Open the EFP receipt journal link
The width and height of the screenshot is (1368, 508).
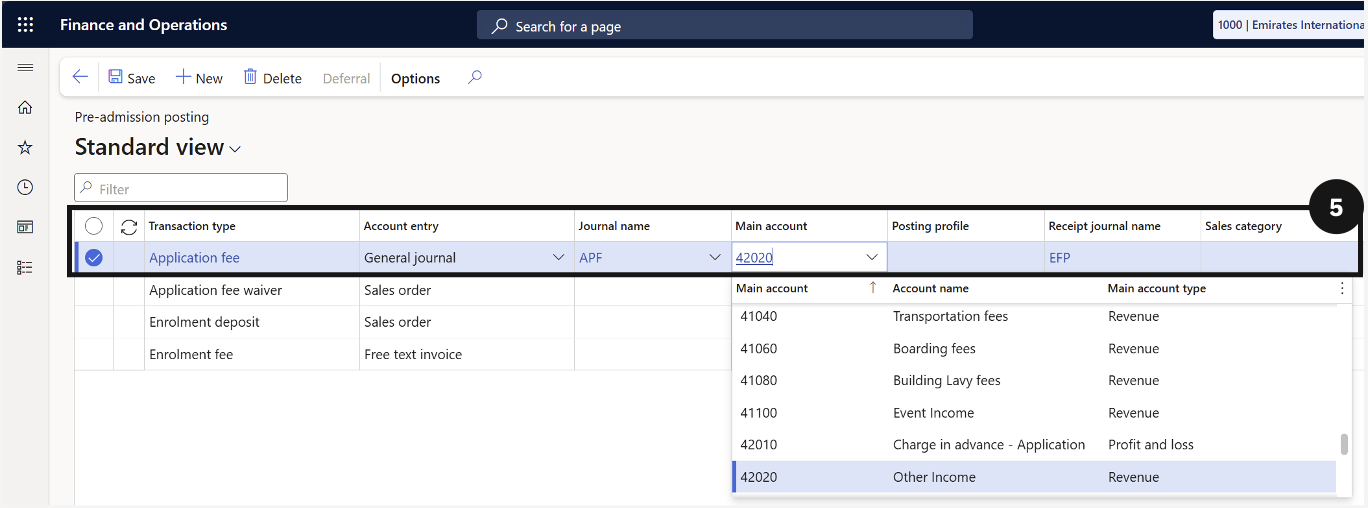pos(1060,258)
